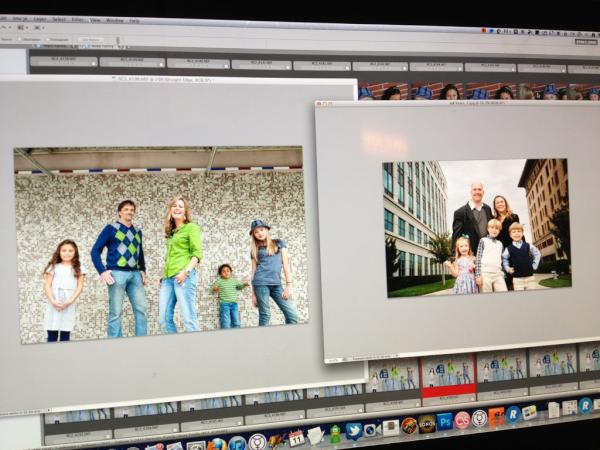The image size is (600, 450).
Task: Launch Photoshop from the Ps dock icon
Action: tap(444, 421)
